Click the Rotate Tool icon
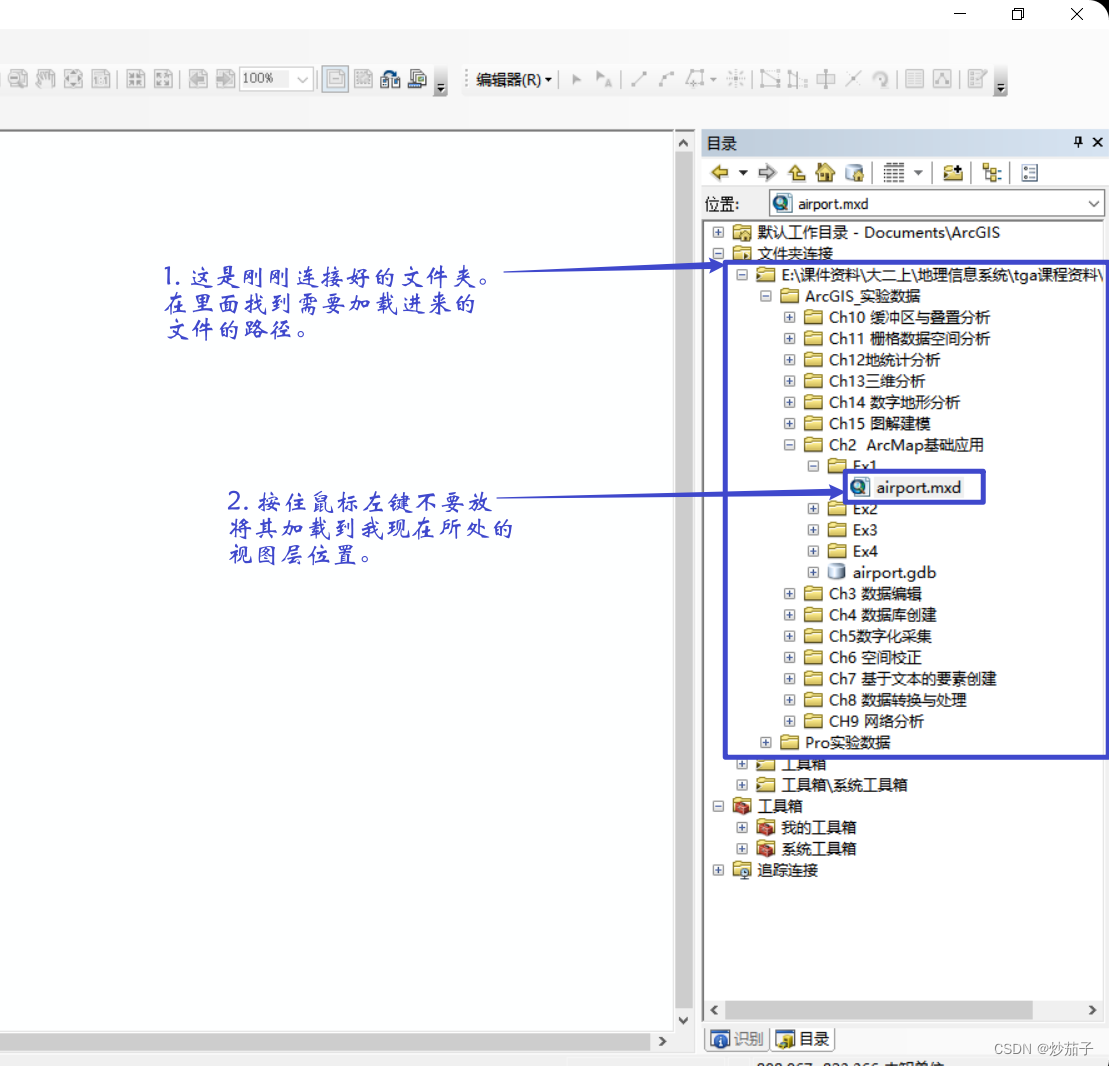Screen dimensions: 1109x1066 click(881, 79)
